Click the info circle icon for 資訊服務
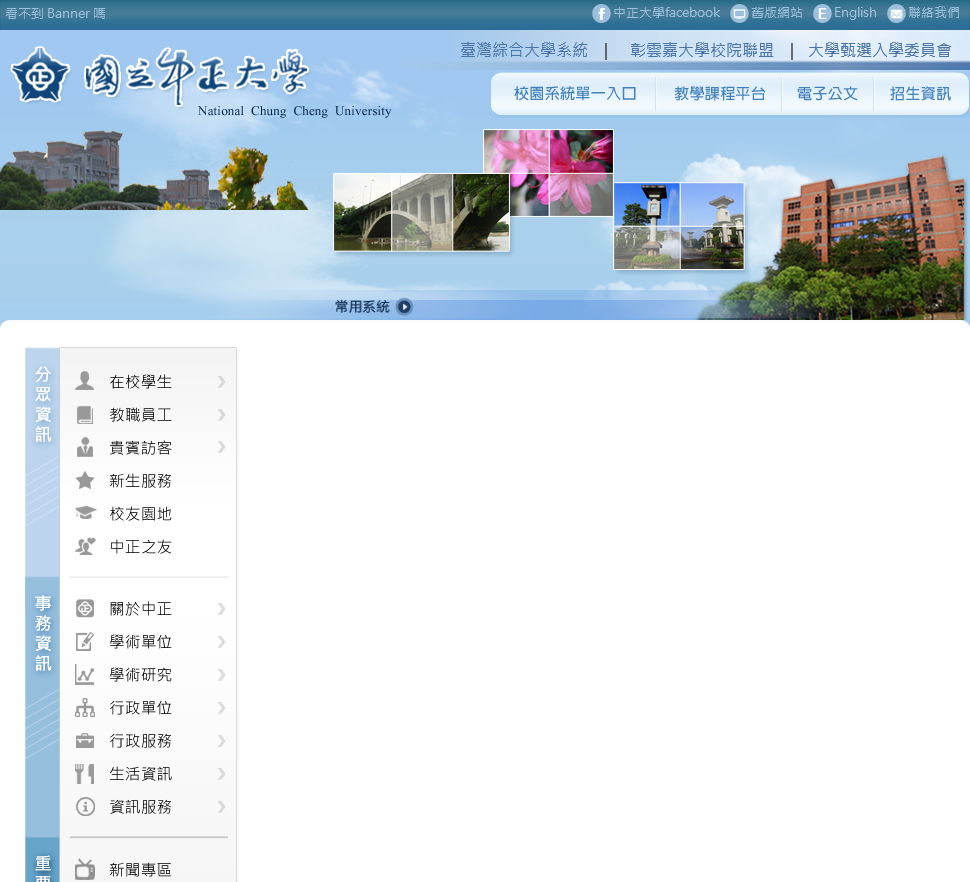The image size is (970, 882). point(85,807)
